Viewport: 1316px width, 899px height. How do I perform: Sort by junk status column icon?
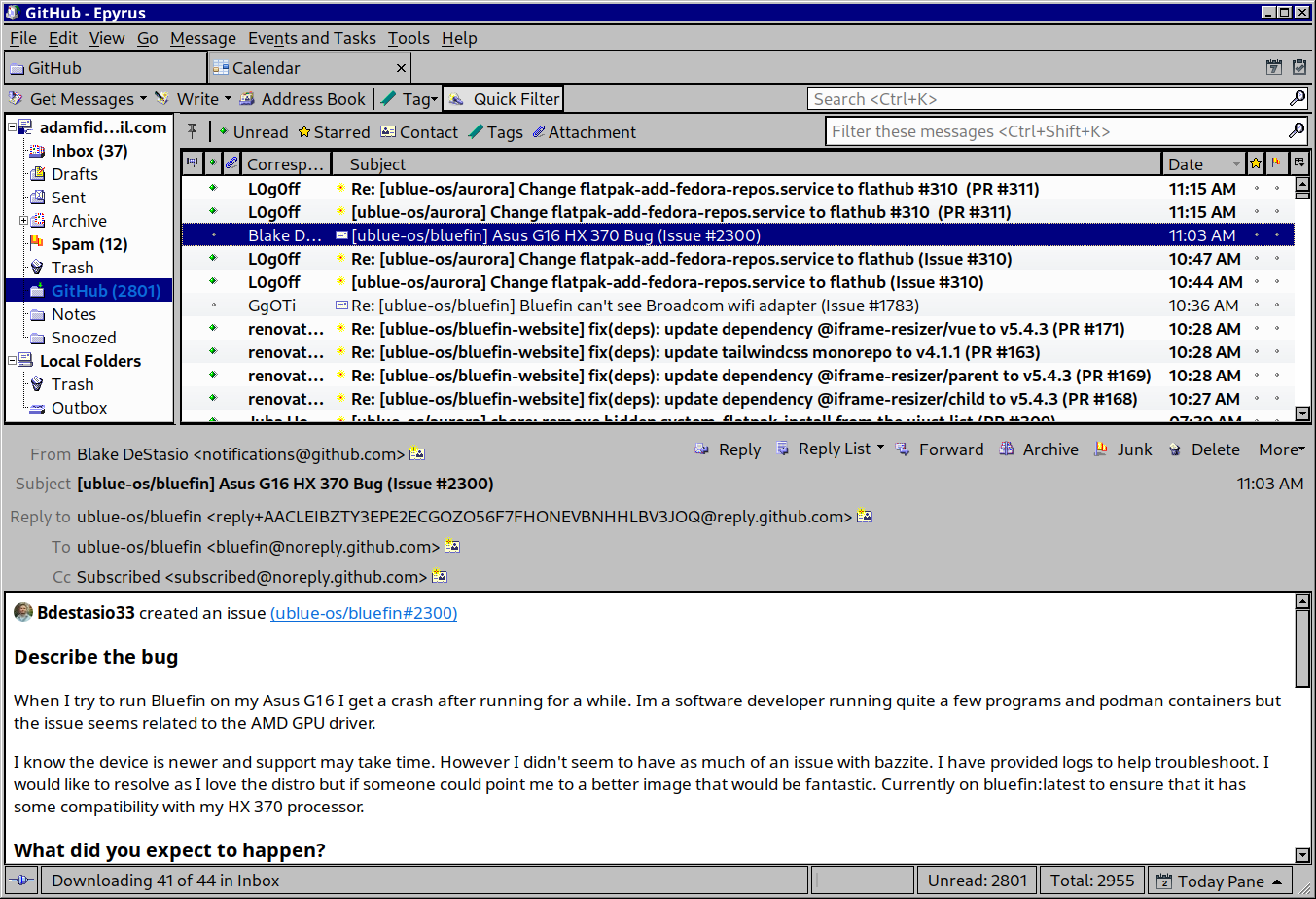pos(1276,163)
